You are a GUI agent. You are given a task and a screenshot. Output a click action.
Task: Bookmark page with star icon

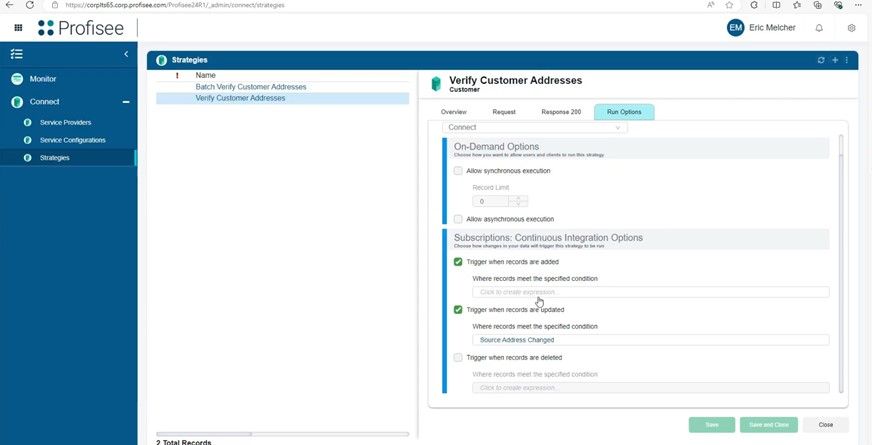[x=729, y=5]
